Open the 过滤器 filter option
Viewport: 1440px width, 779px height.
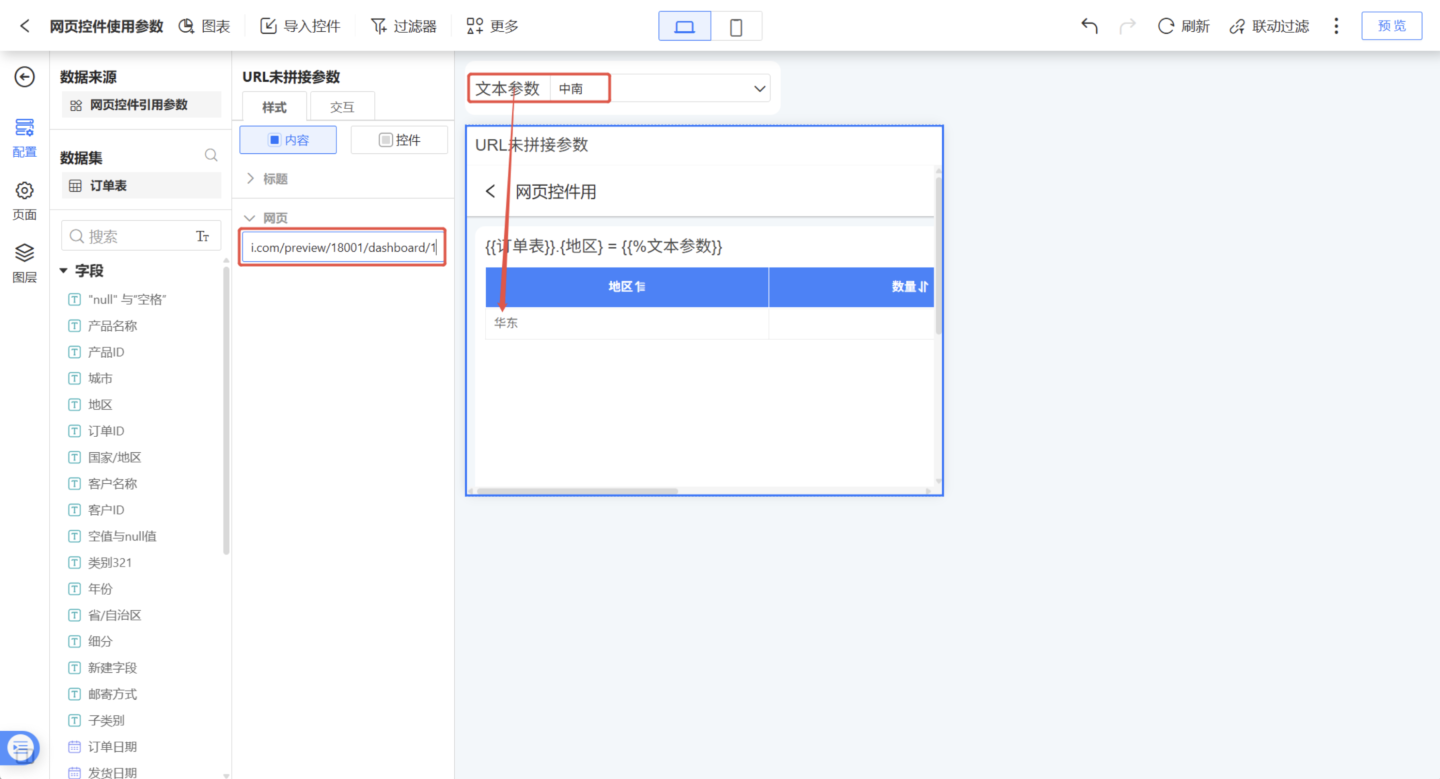403,26
